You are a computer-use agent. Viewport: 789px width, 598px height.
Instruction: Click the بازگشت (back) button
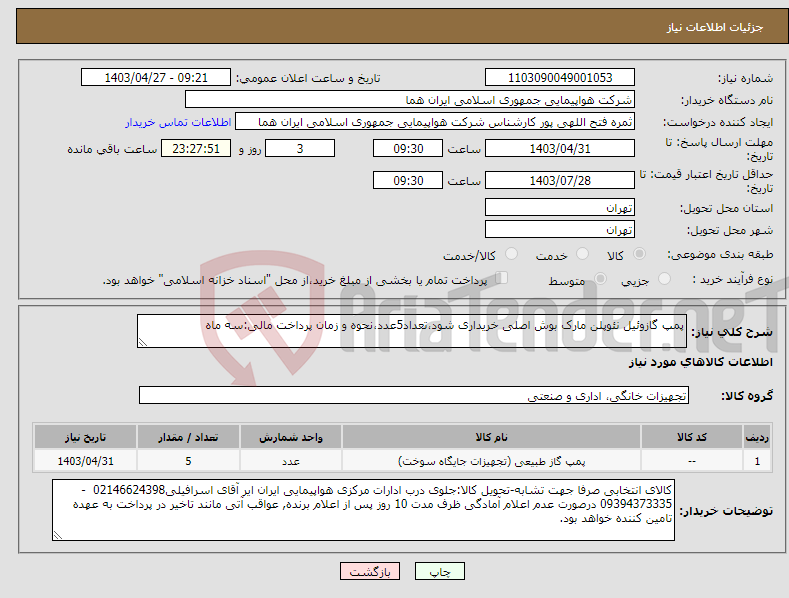point(370,572)
